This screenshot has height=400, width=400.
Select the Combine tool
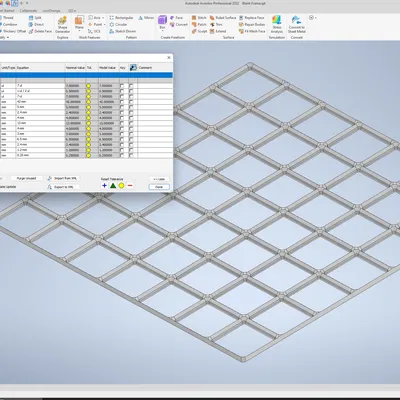tap(8, 24)
